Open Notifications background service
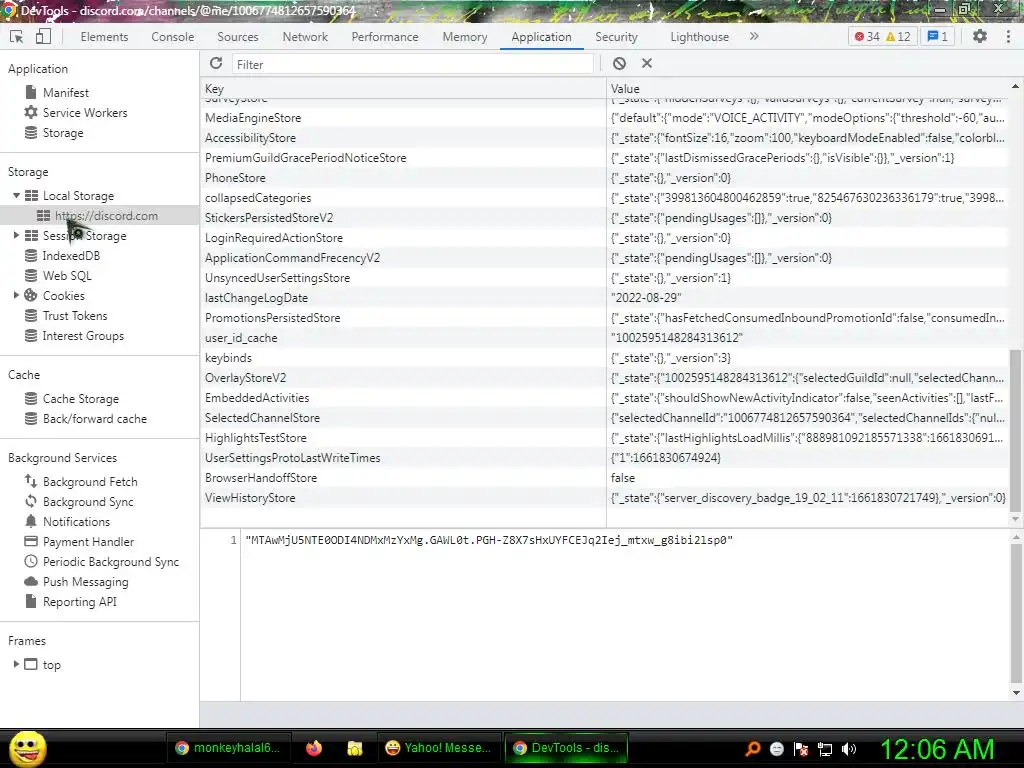 [x=76, y=521]
